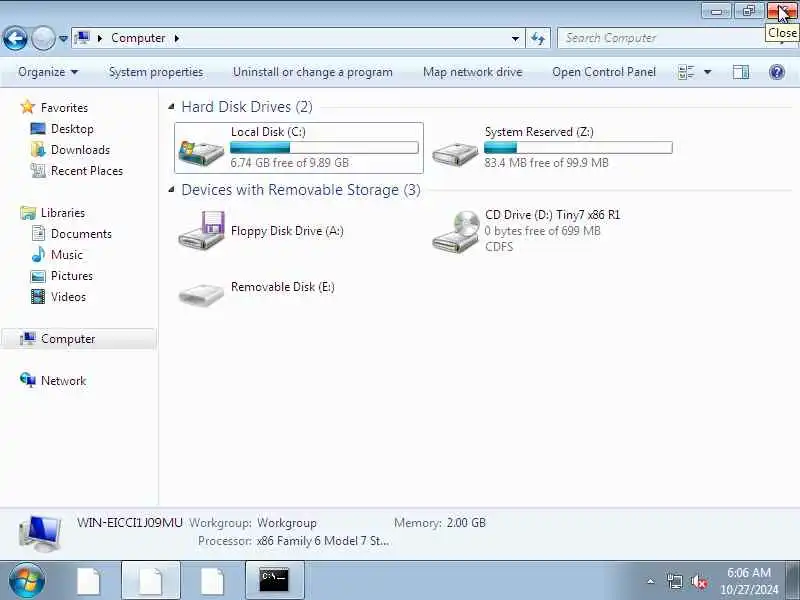
Task: Click the muted volume tray icon
Action: 698,581
